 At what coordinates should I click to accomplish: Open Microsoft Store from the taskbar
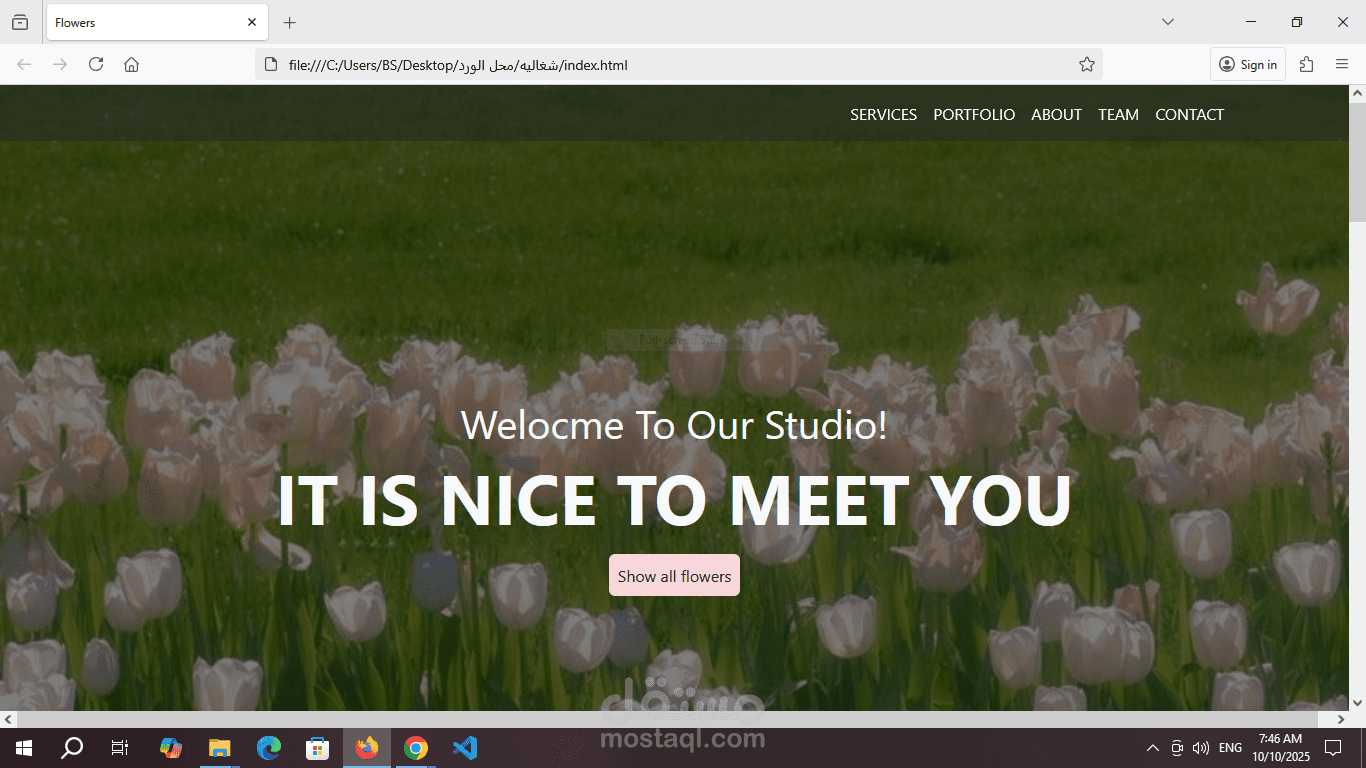pos(317,748)
